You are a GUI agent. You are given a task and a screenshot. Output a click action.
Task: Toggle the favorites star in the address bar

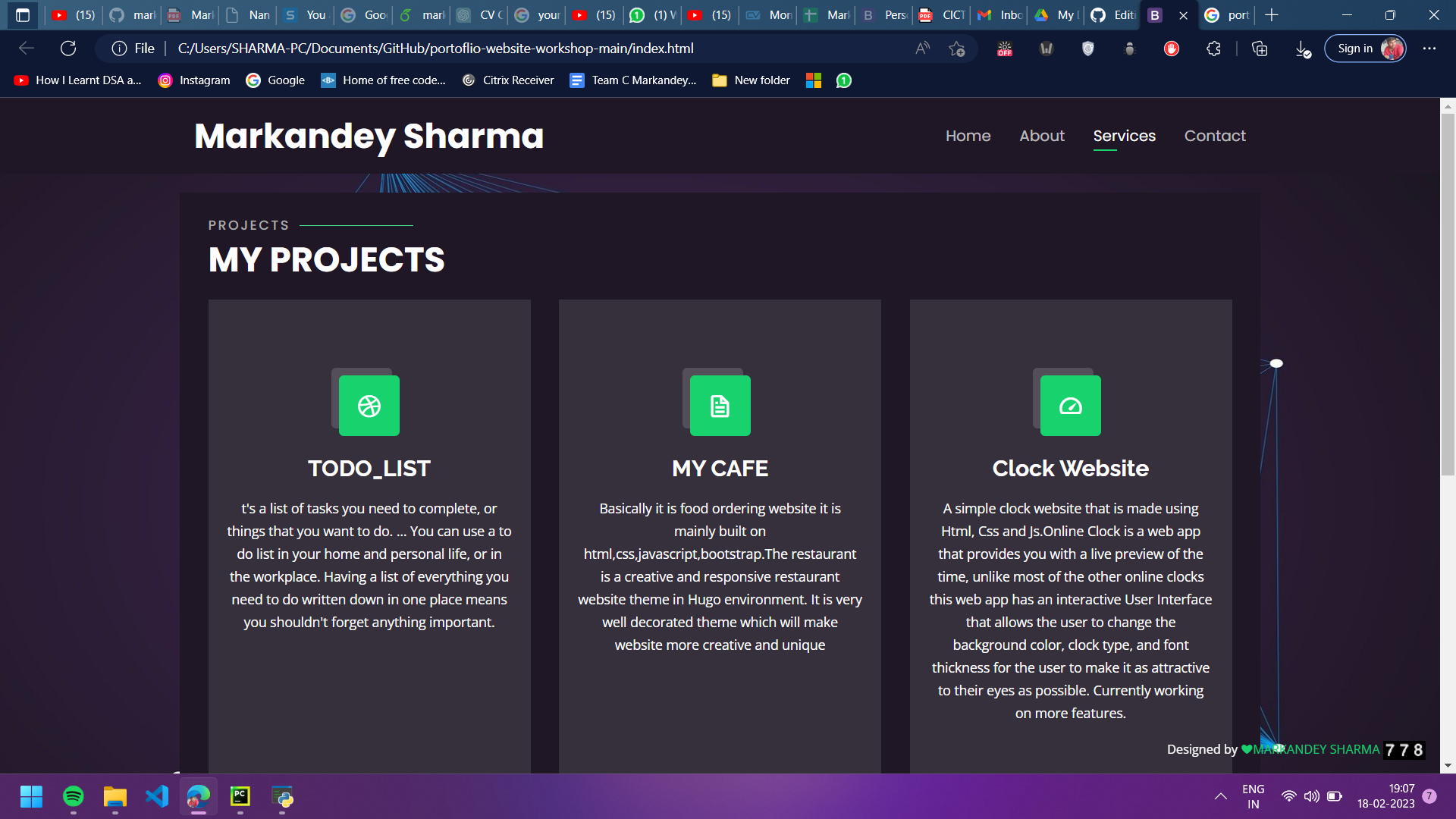pos(957,48)
